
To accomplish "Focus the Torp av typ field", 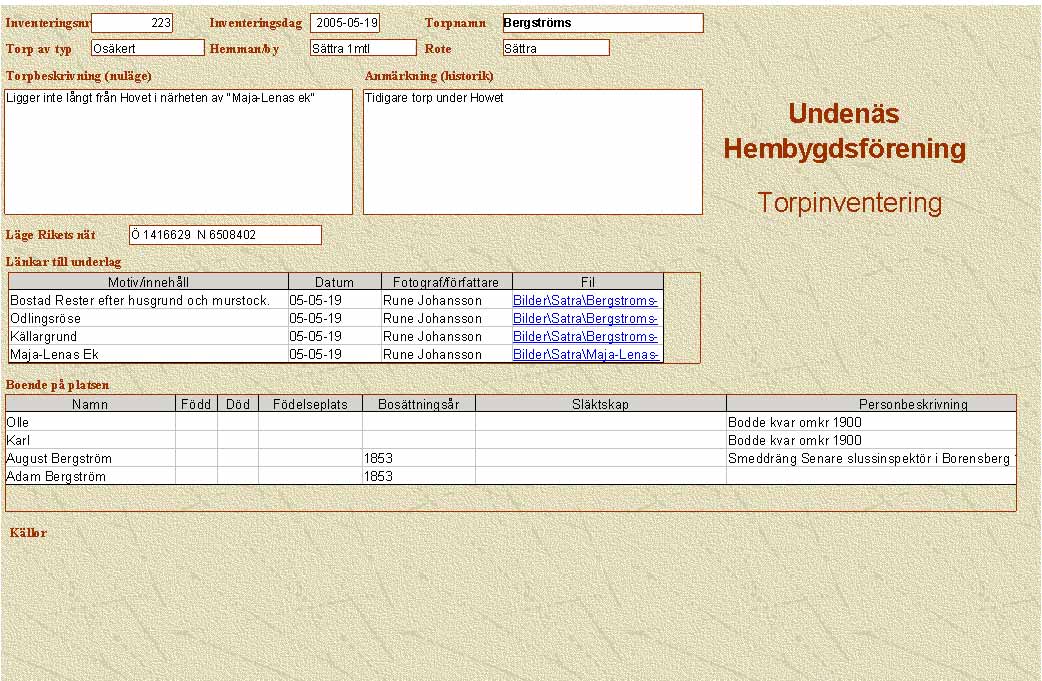I will (x=147, y=48).
